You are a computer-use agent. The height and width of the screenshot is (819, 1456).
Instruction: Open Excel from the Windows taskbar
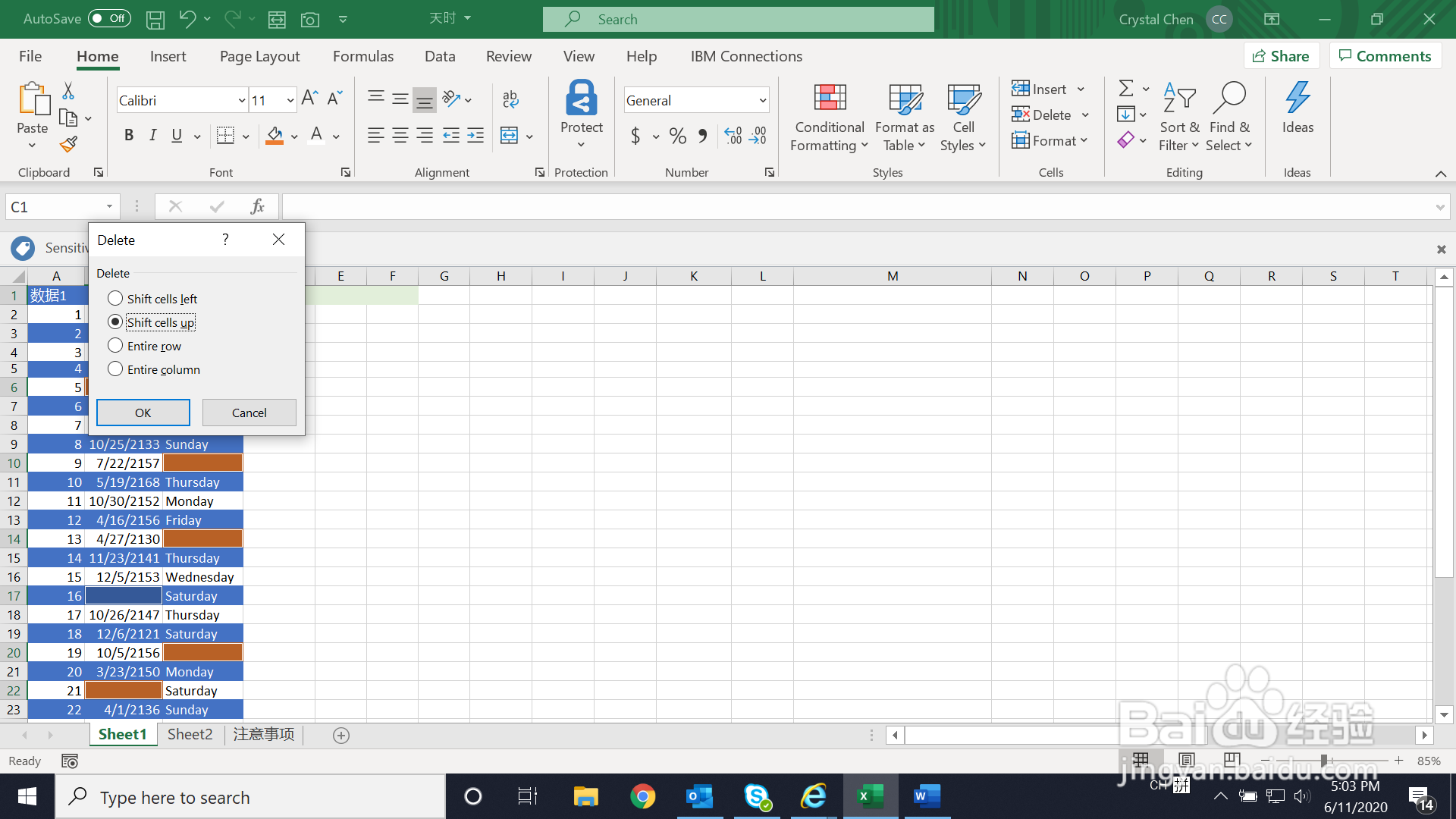[871, 796]
